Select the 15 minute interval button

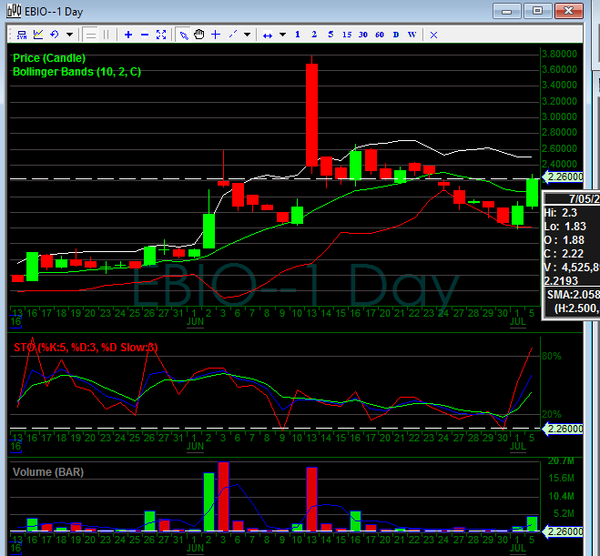click(347, 35)
